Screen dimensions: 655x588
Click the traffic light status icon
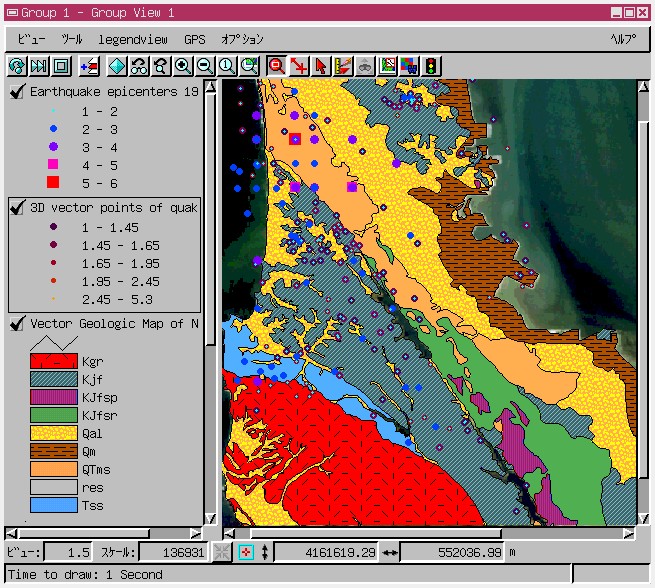coord(431,66)
